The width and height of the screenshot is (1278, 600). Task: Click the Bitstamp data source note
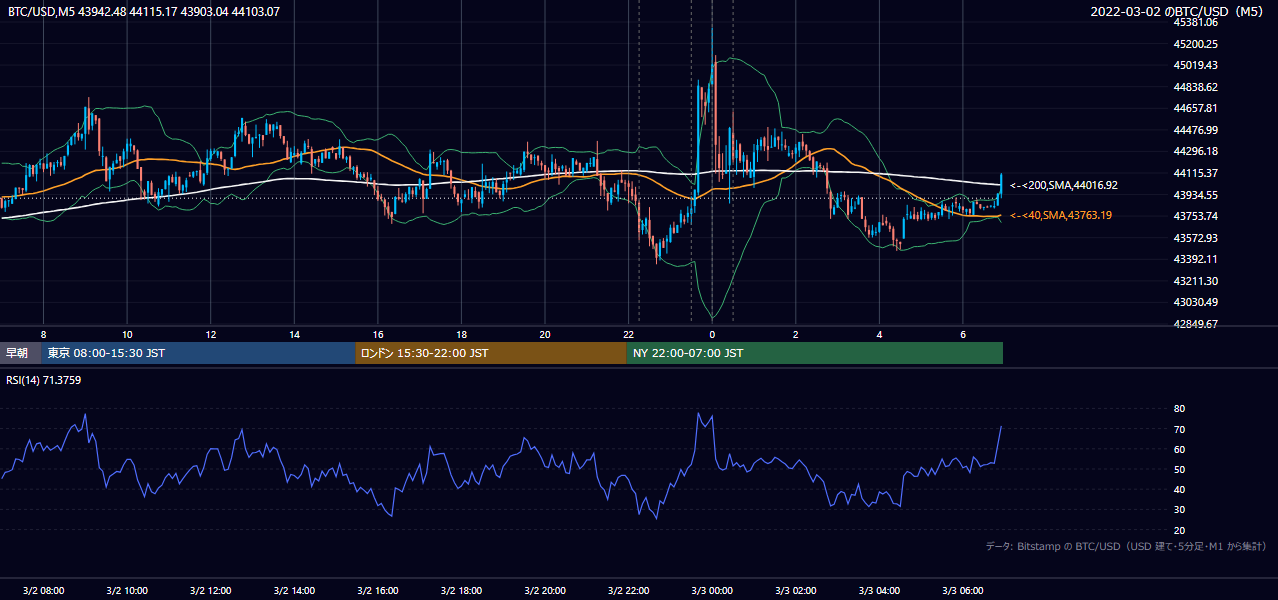[1126, 546]
